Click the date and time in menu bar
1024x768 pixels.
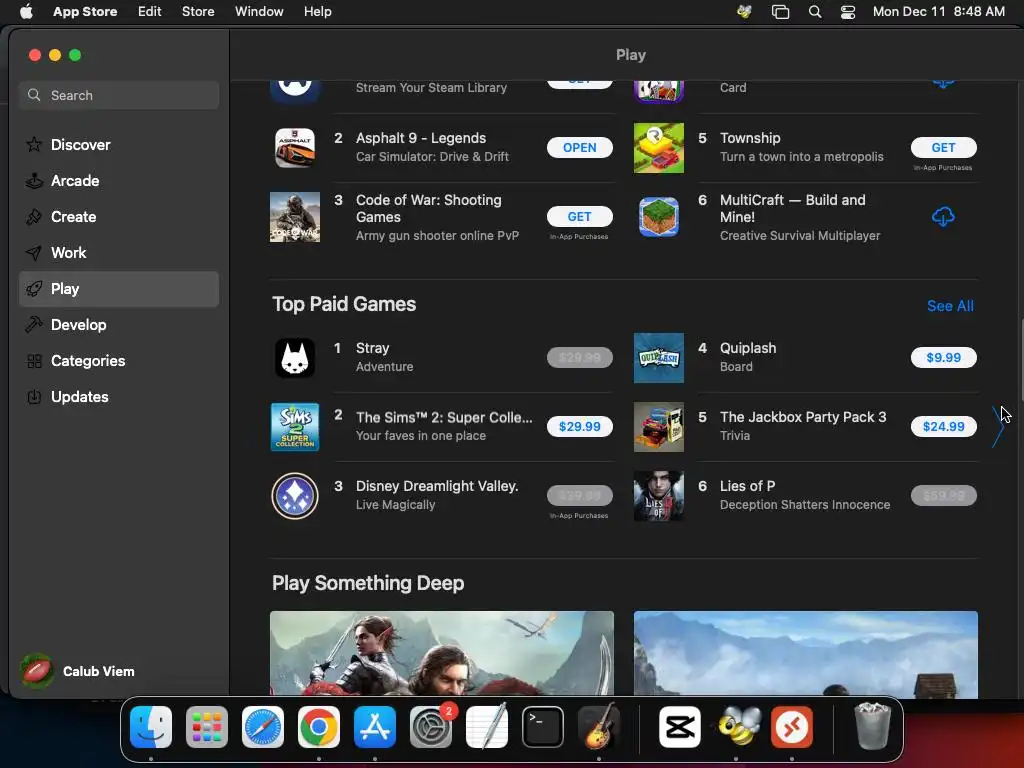click(938, 12)
